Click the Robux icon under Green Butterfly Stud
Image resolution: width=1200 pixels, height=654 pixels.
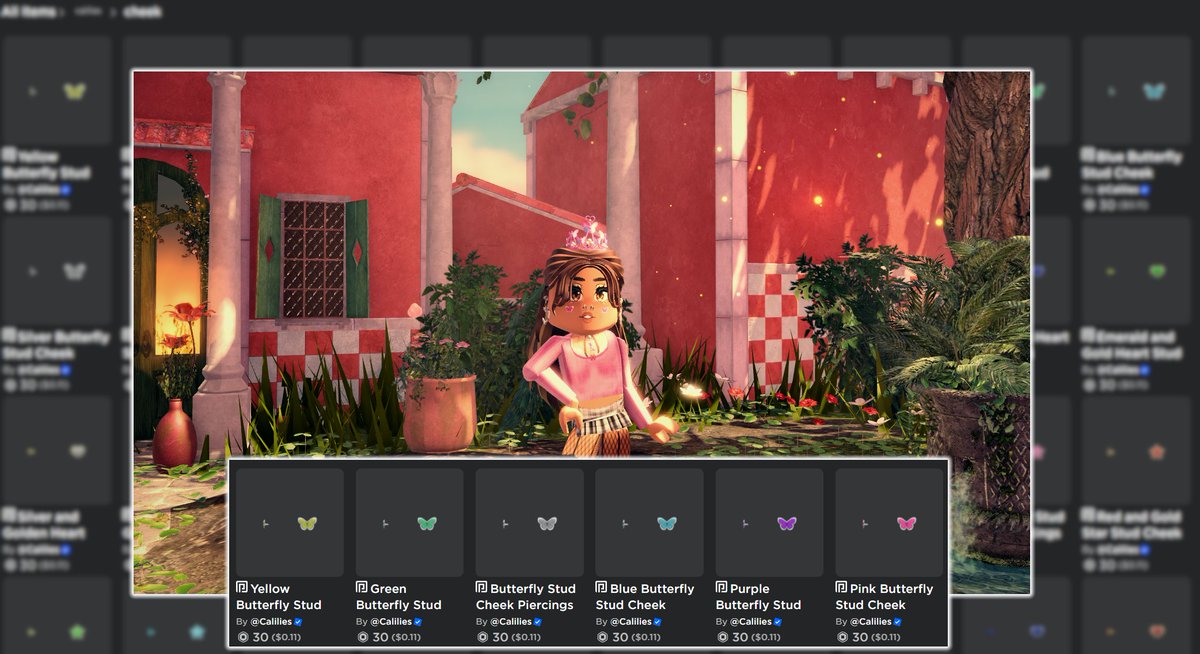362,637
